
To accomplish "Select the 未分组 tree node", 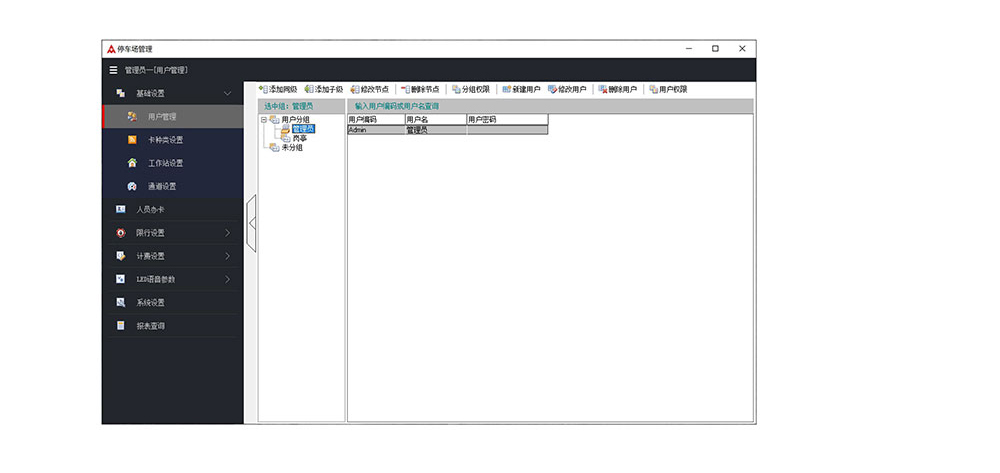I will click(291, 148).
